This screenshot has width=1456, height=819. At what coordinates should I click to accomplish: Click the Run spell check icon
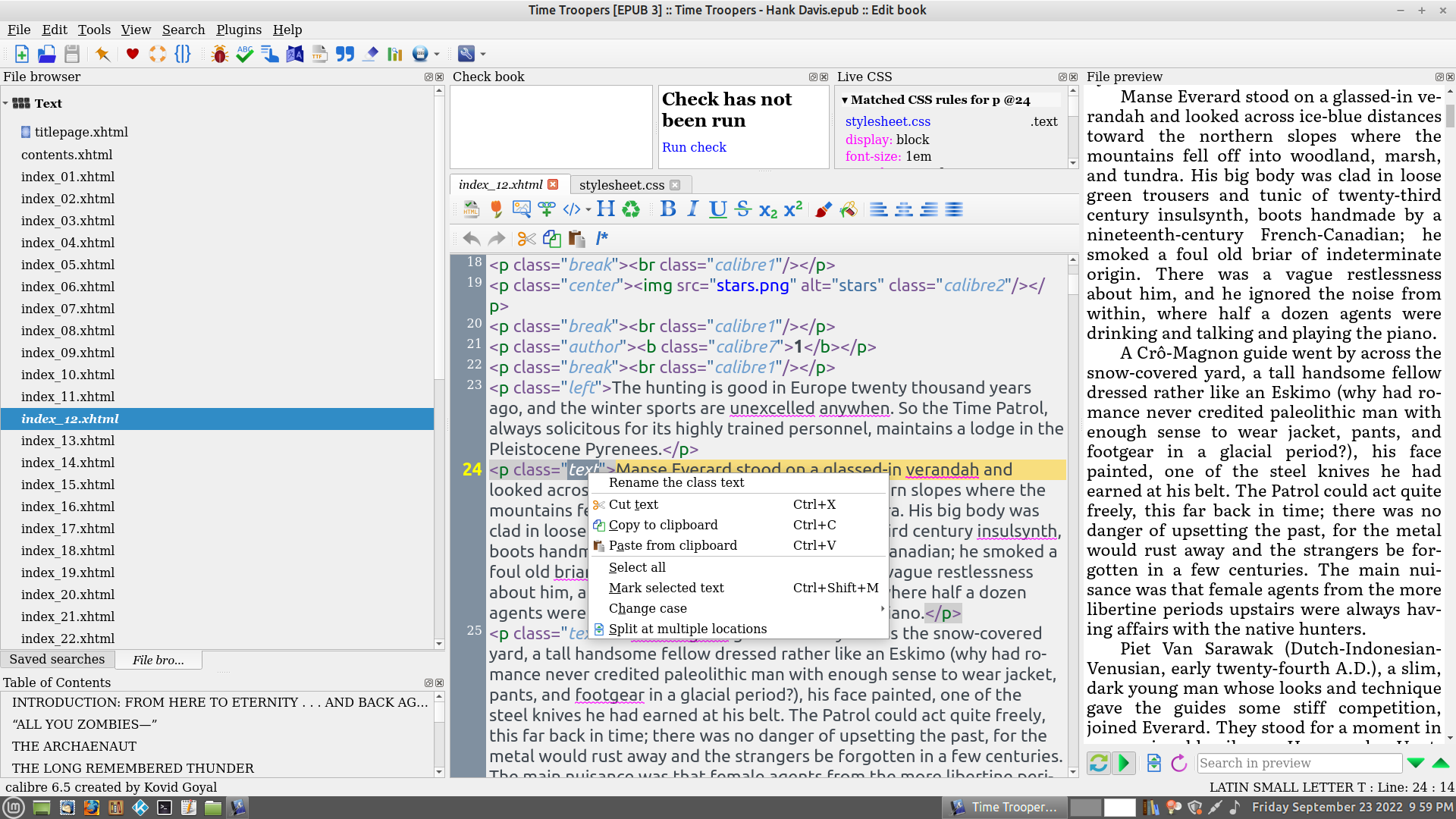[x=244, y=54]
